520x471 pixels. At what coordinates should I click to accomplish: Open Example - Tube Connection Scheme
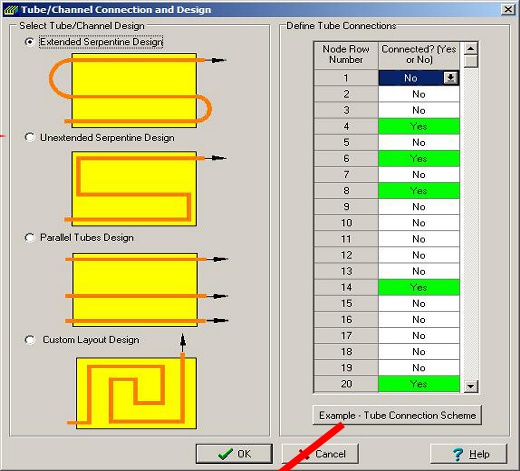point(397,415)
